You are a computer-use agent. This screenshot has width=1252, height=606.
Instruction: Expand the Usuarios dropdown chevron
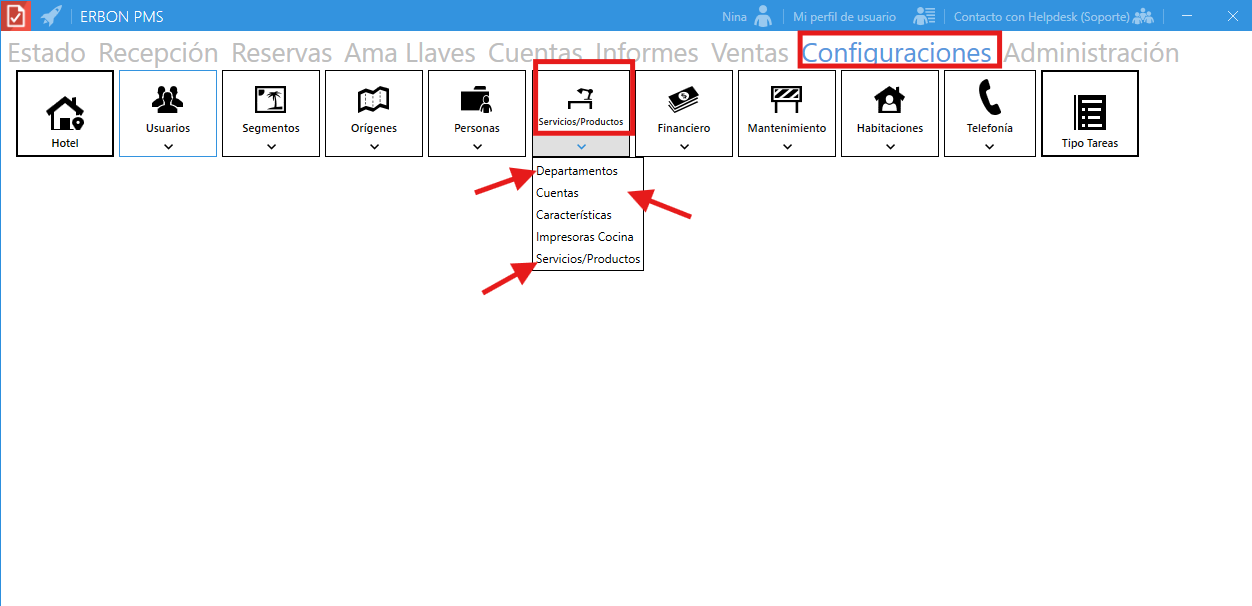pos(168,146)
